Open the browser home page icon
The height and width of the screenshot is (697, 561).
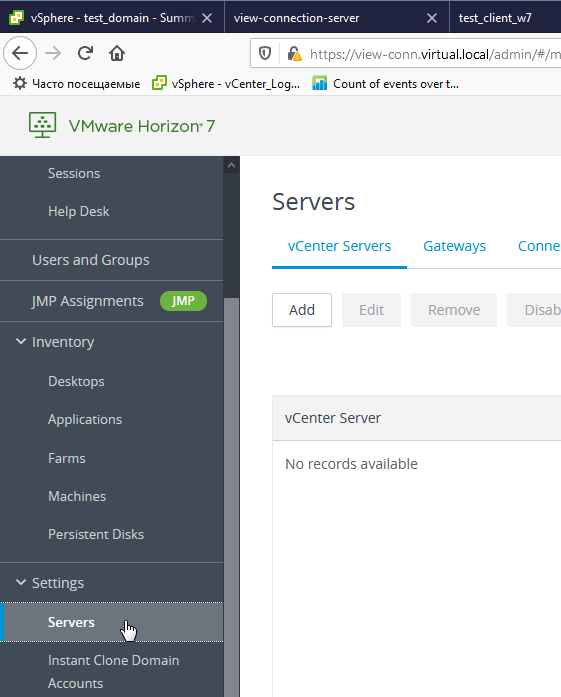pos(117,53)
